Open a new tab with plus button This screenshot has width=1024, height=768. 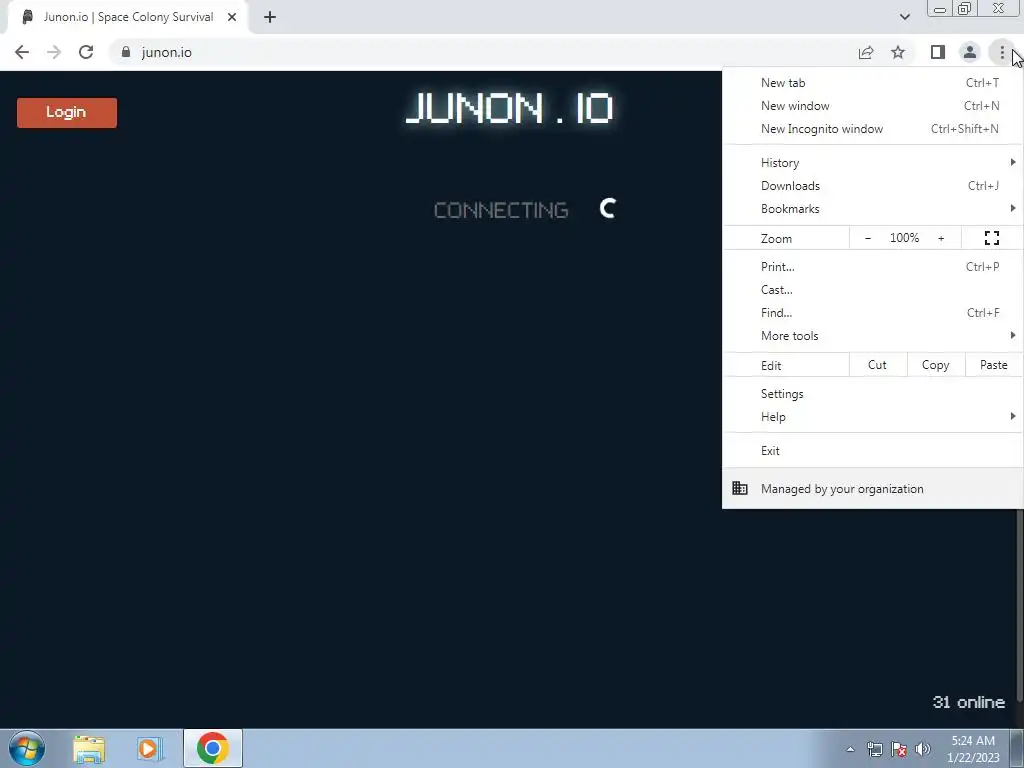pos(270,17)
